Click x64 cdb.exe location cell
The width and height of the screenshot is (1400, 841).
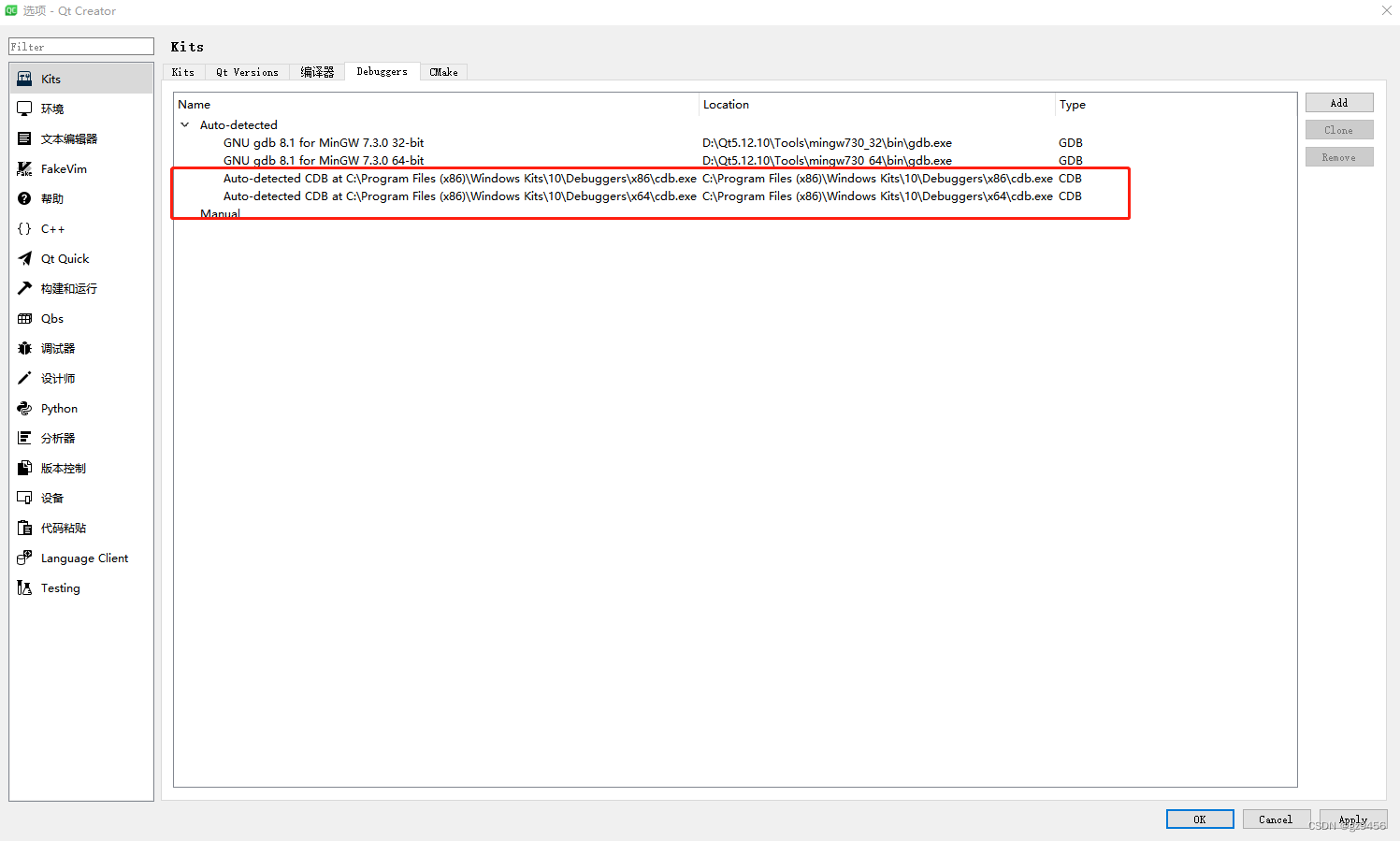(x=877, y=196)
